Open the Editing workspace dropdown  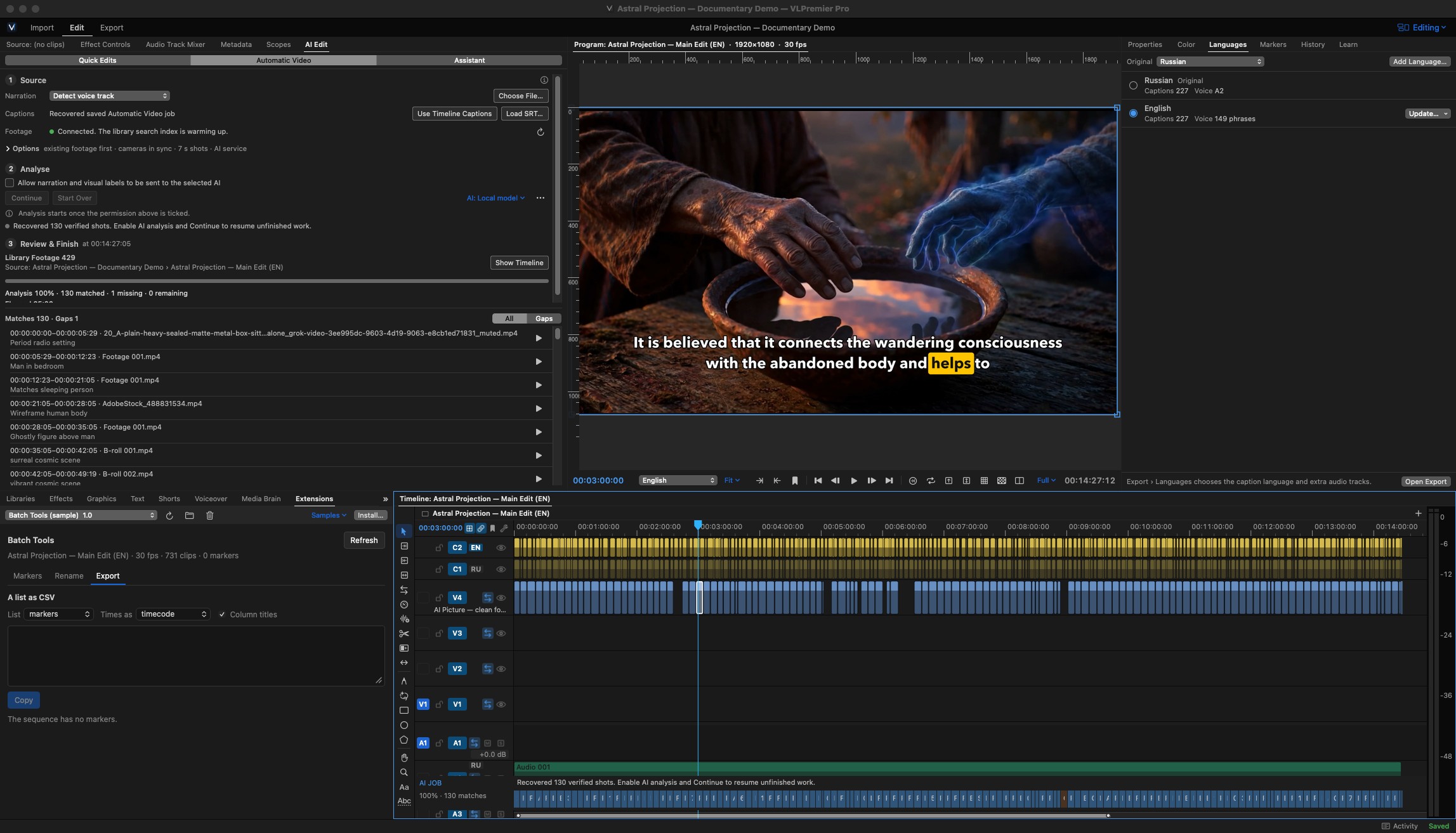(1422, 27)
